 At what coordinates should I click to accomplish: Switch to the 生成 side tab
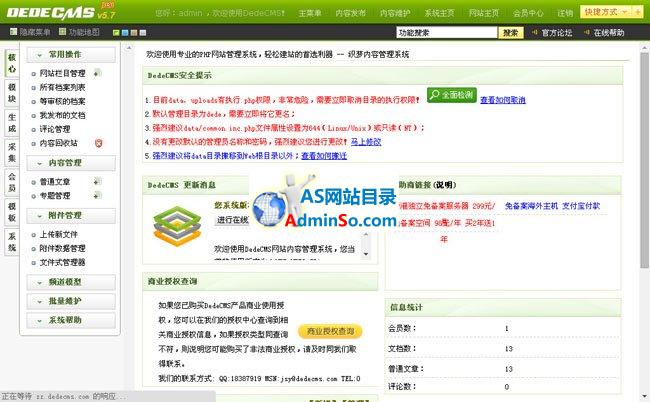click(x=12, y=123)
